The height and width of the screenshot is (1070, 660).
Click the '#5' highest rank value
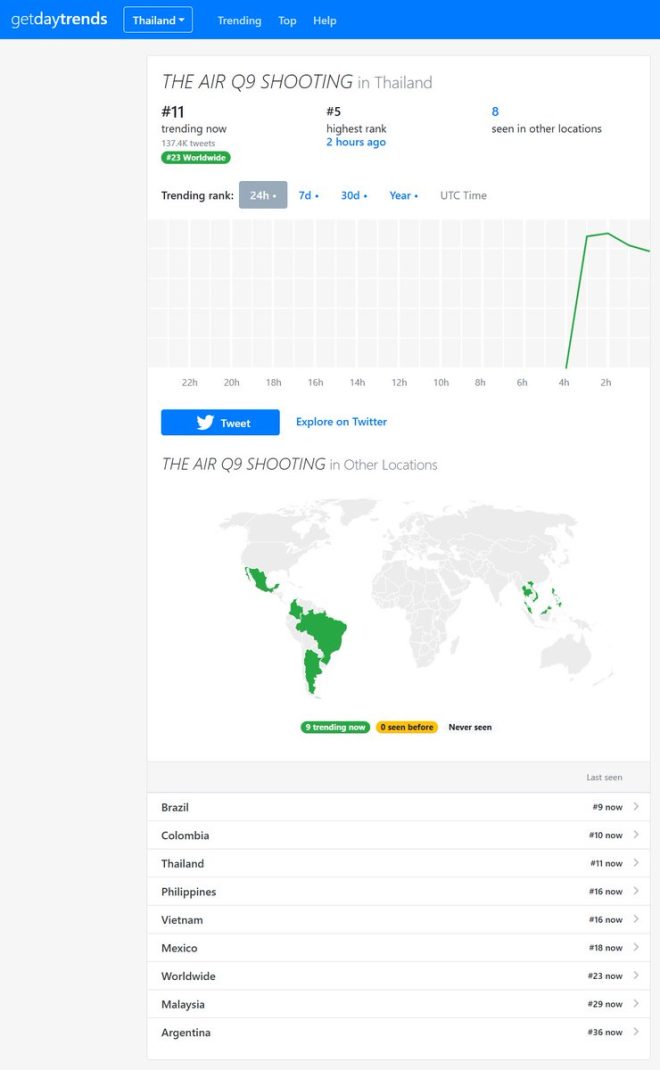tap(334, 111)
